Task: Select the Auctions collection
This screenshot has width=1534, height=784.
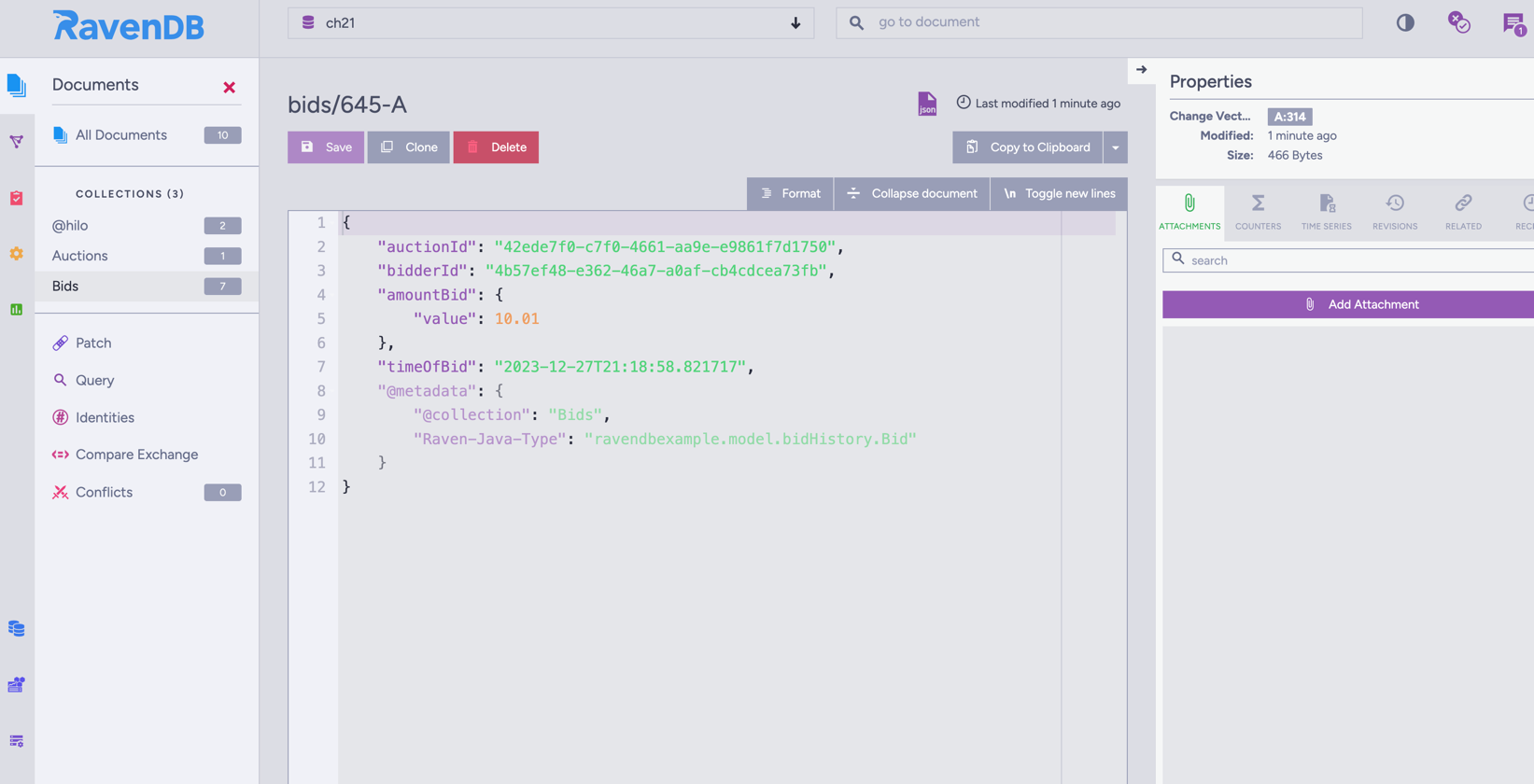Action: pyautogui.click(x=147, y=256)
